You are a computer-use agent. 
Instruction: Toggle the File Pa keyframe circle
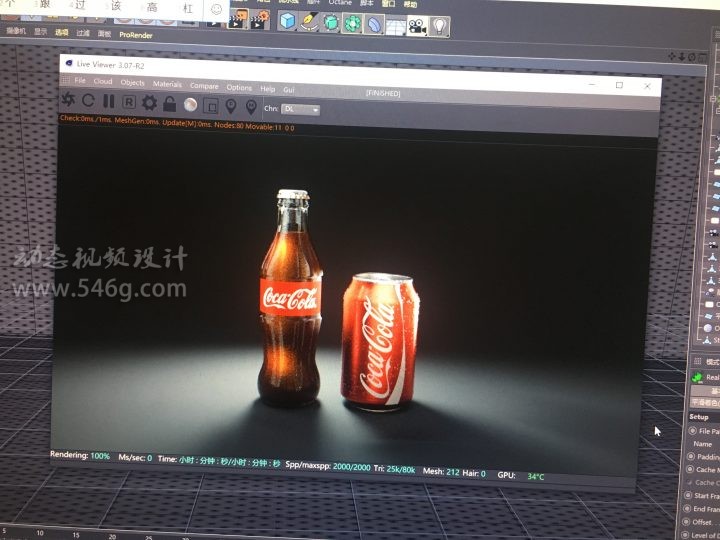coord(692,431)
